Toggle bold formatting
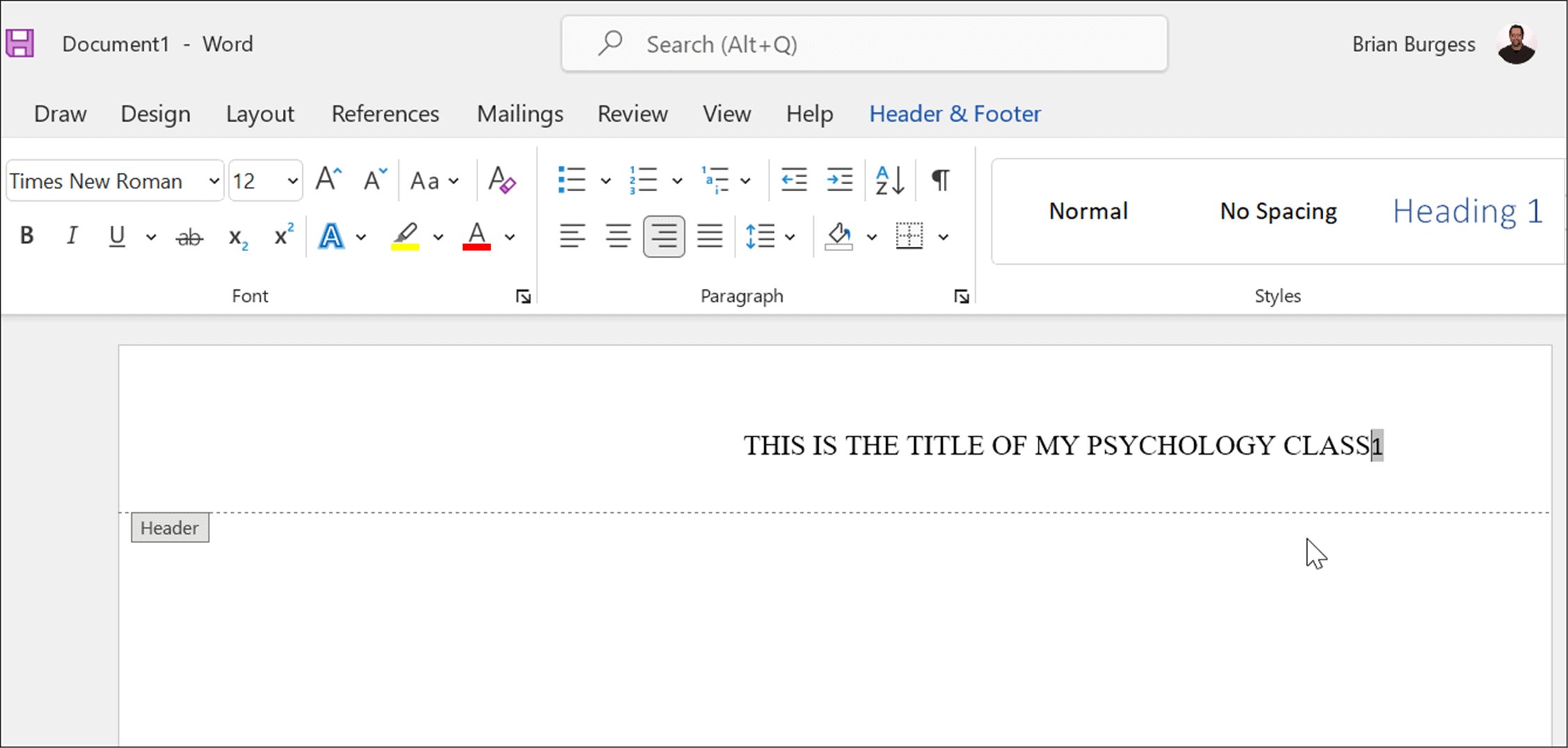This screenshot has width=1568, height=748. click(x=26, y=236)
